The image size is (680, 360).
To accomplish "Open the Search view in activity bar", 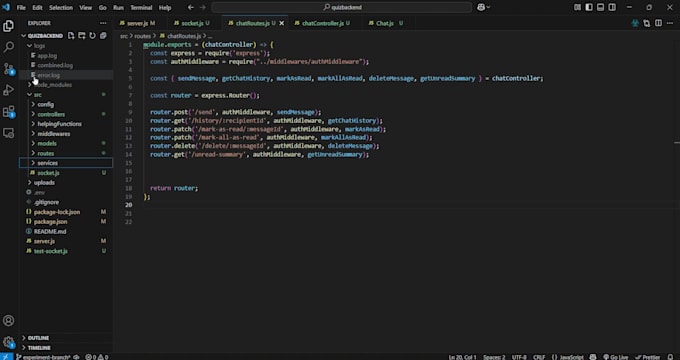I will (8, 47).
